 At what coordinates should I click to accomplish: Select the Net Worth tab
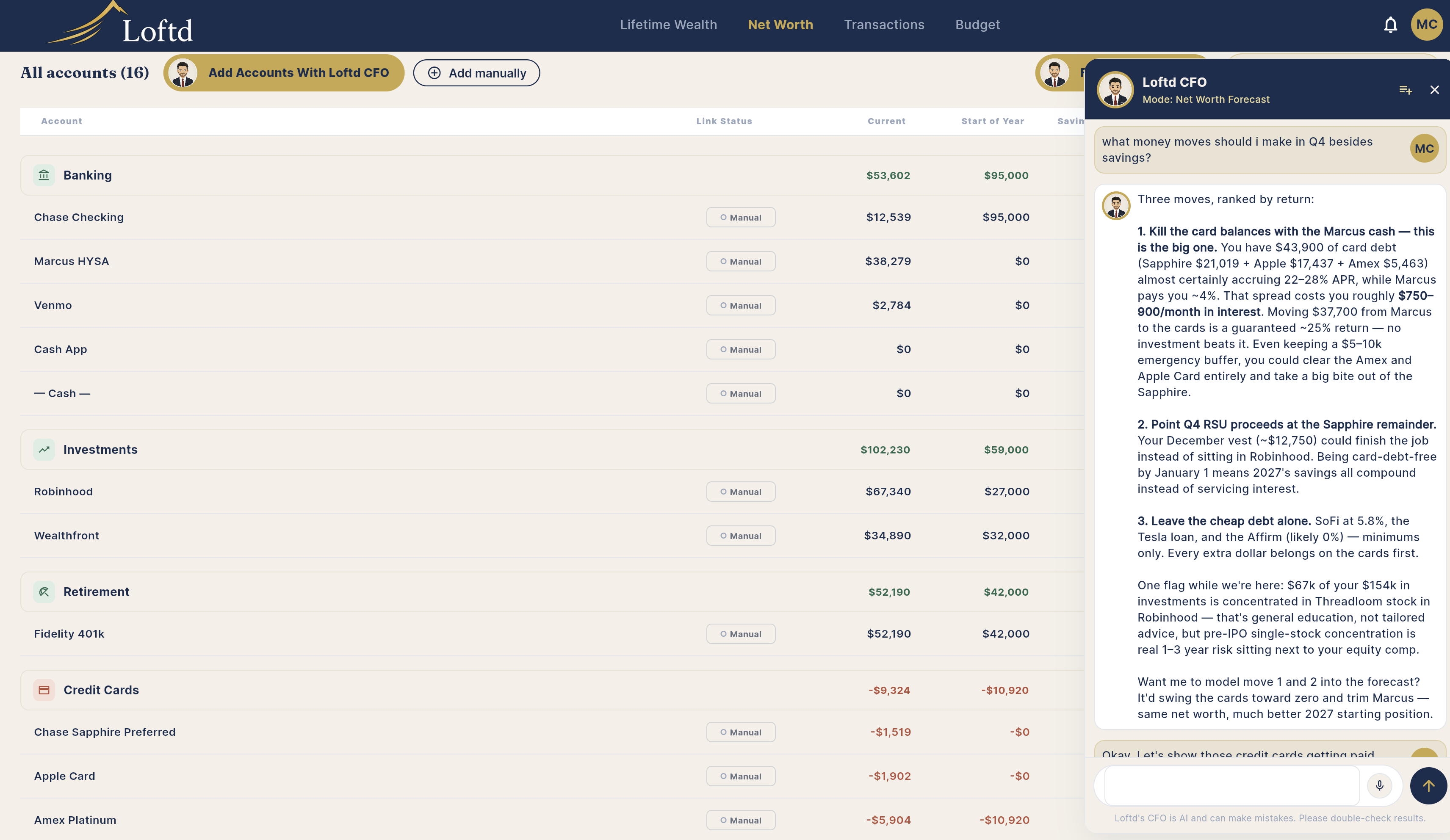[780, 25]
